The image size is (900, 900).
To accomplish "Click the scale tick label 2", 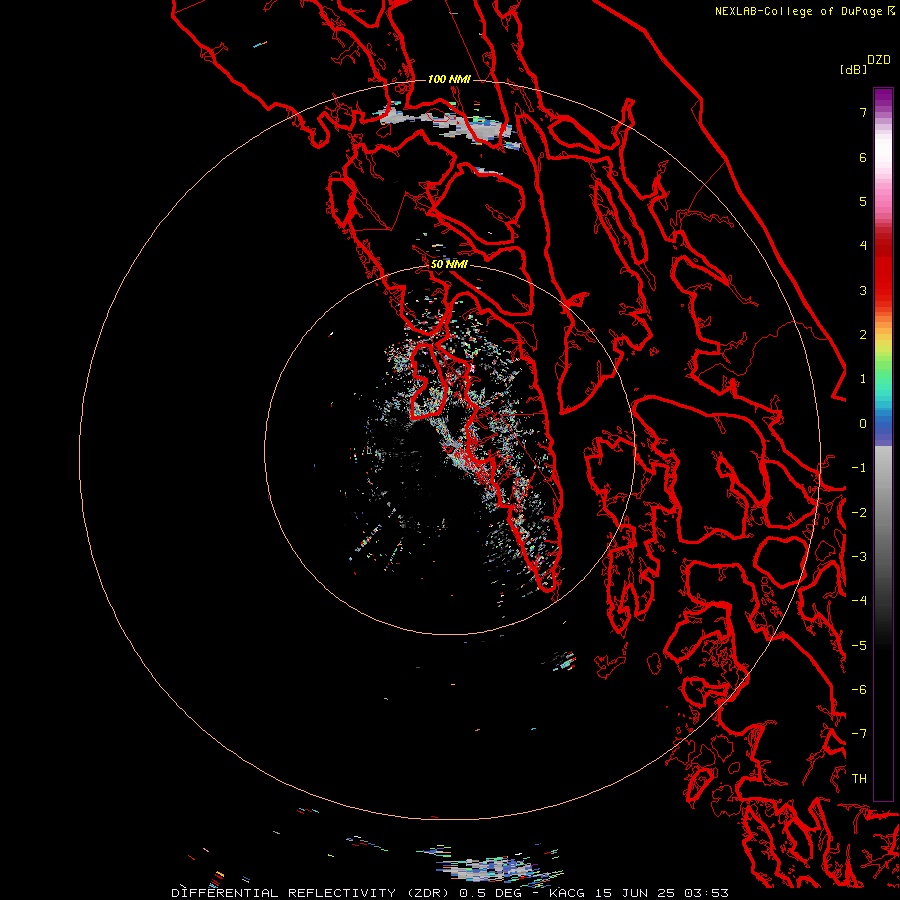I will pos(863,335).
